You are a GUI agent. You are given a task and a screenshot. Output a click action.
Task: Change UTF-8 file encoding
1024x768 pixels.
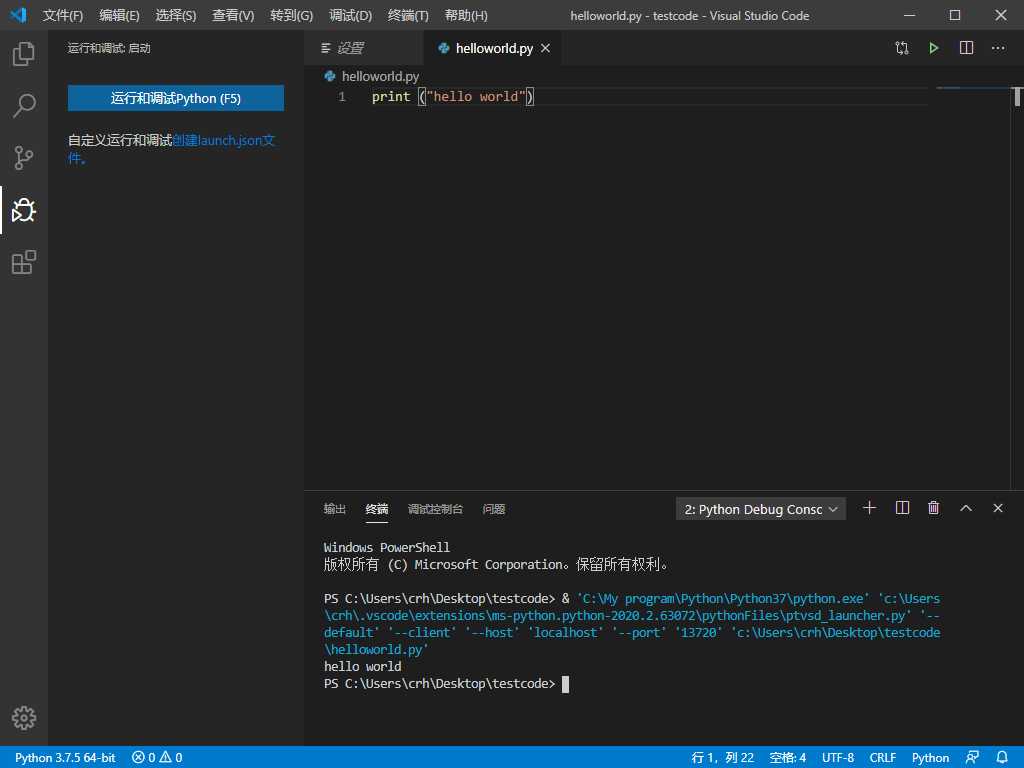click(x=838, y=758)
